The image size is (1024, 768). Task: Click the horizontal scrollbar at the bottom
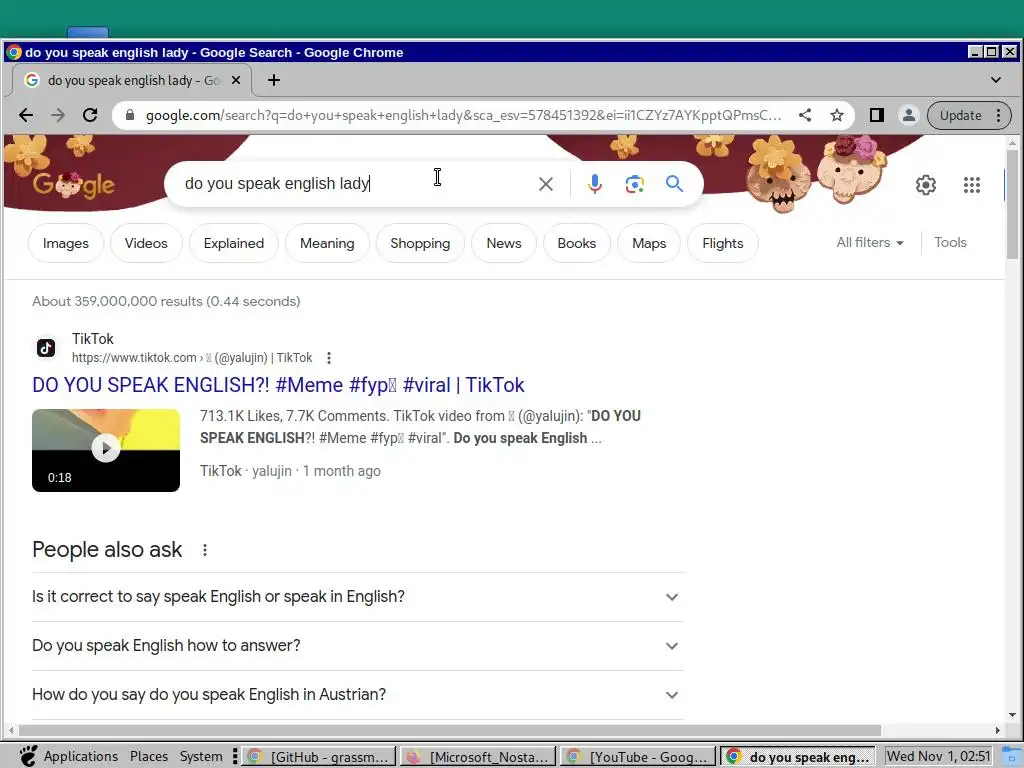click(x=449, y=730)
